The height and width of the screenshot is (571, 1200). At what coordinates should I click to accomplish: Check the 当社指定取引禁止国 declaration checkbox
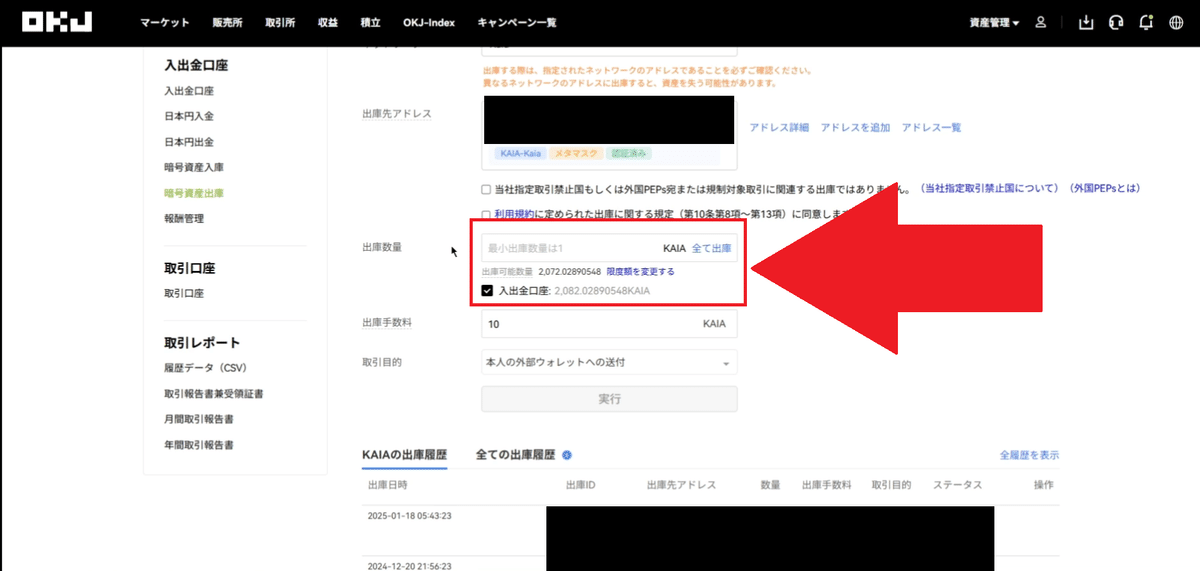pos(486,188)
